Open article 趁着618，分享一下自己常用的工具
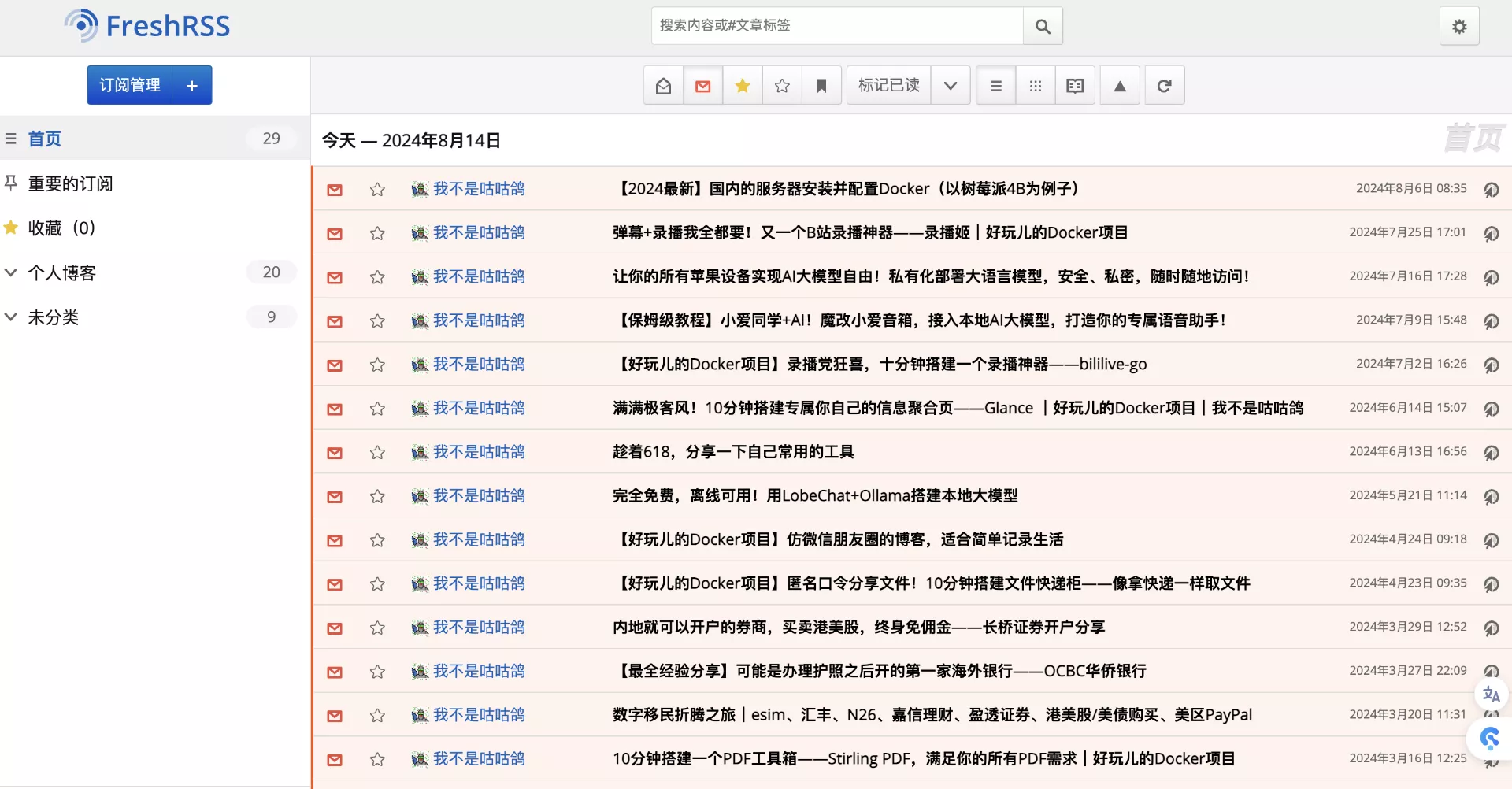The height and width of the screenshot is (789, 1512). pyautogui.click(x=733, y=452)
